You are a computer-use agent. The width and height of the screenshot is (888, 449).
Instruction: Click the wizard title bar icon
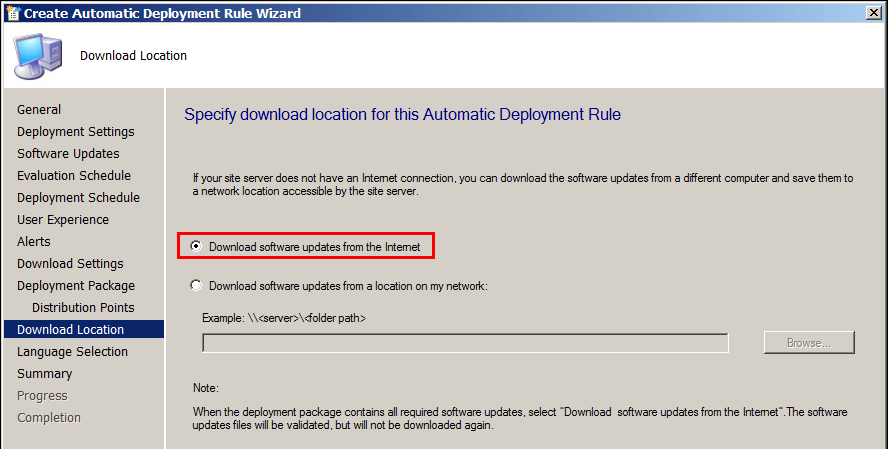(x=11, y=13)
